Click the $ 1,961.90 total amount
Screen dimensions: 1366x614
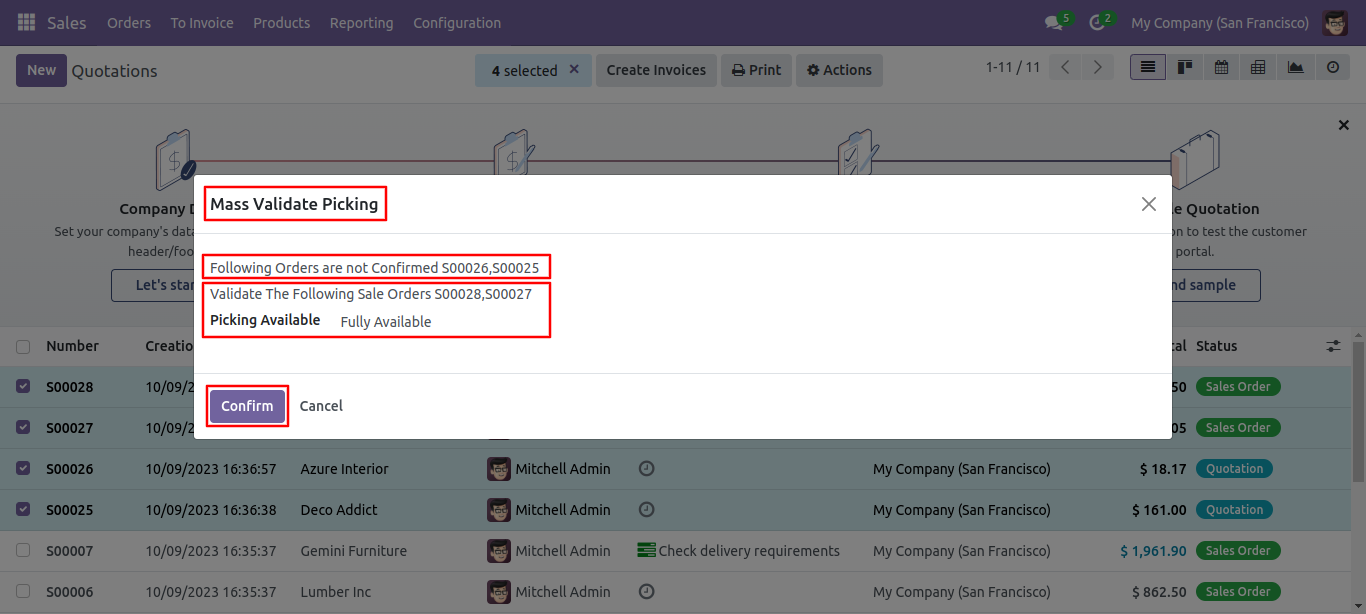pos(1153,550)
